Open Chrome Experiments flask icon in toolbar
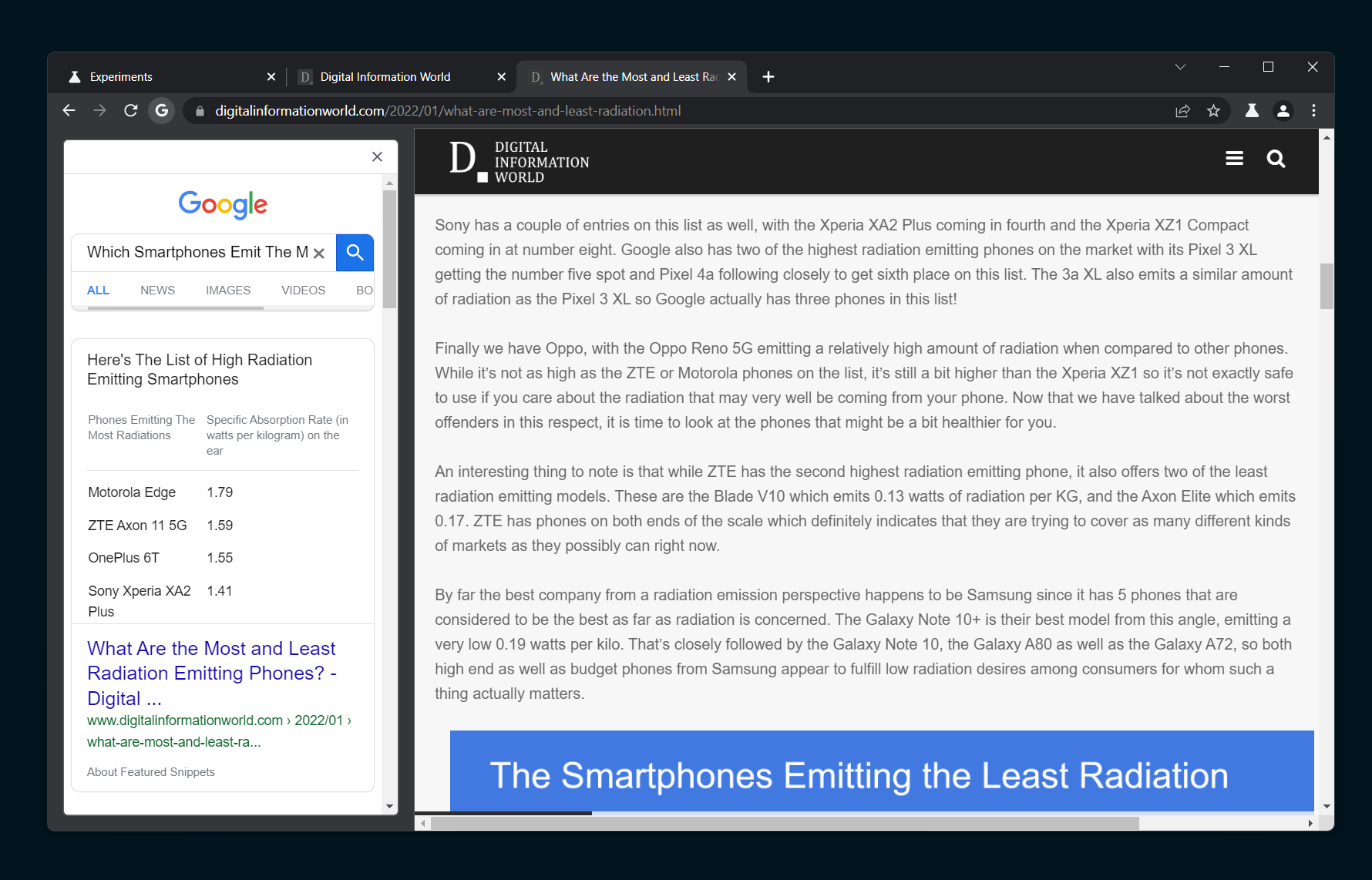Viewport: 1372px width, 880px height. coord(1252,111)
